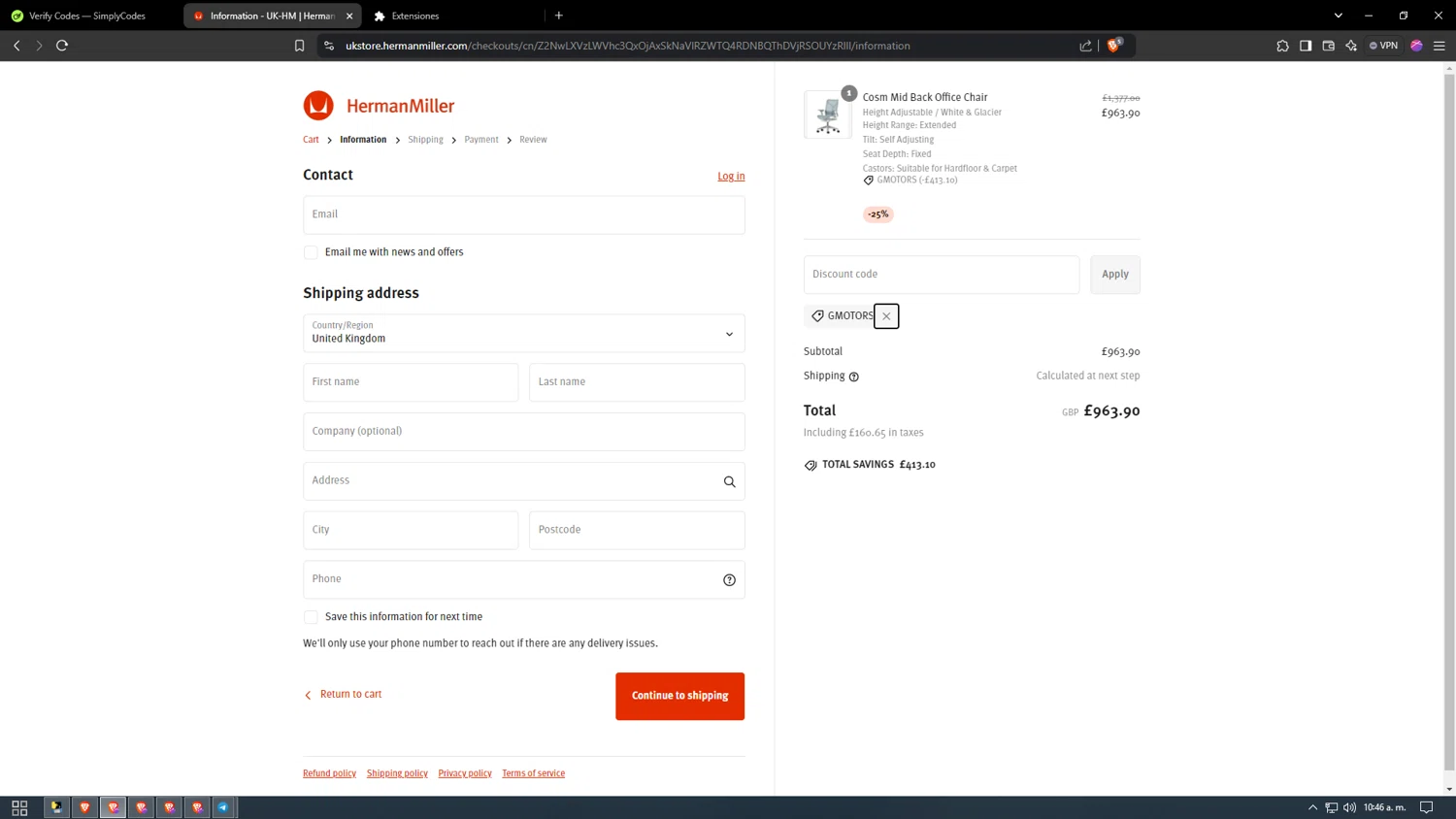Open the browser hamburger menu

1439,46
